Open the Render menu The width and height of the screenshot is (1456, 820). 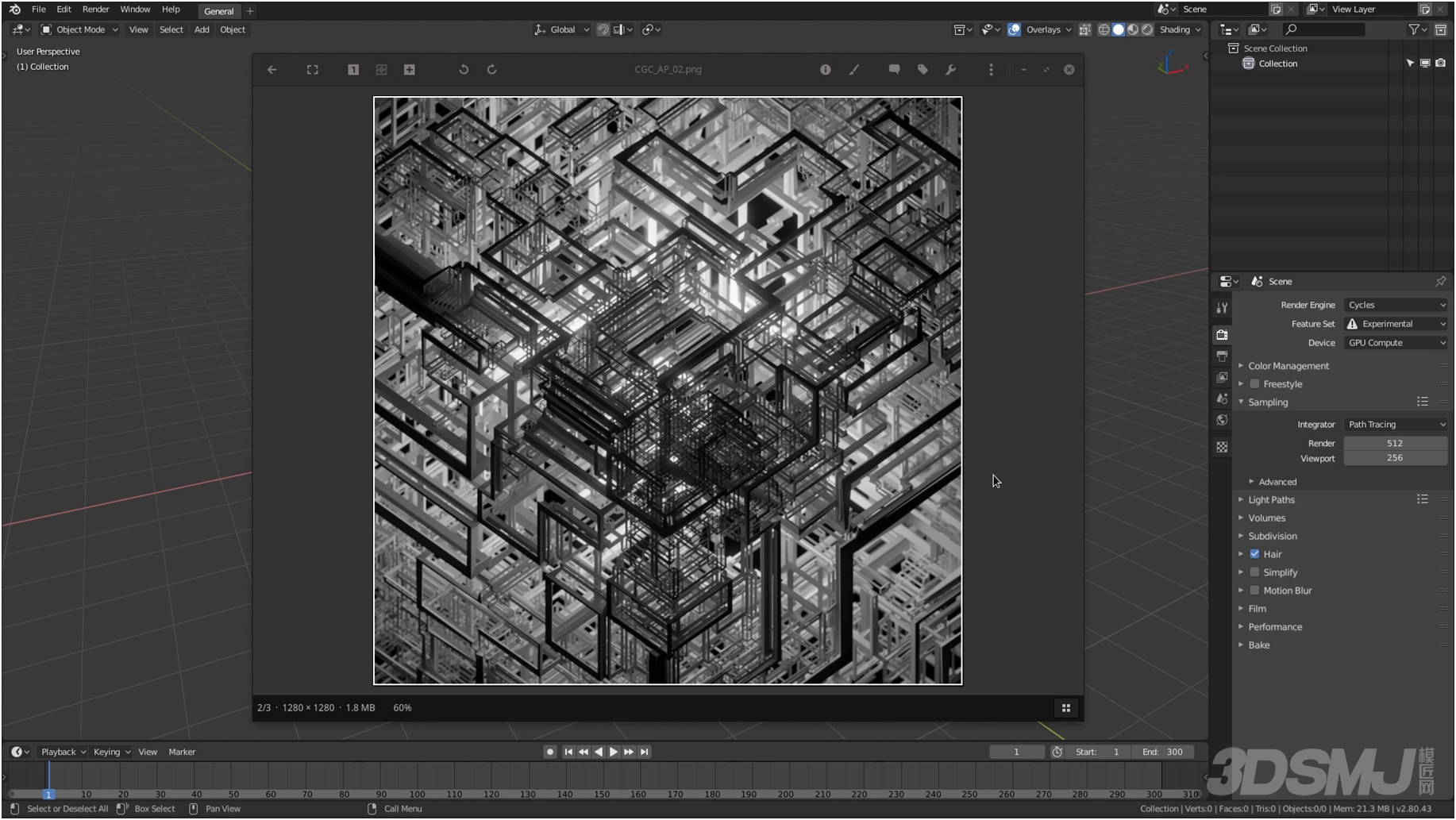[x=95, y=10]
